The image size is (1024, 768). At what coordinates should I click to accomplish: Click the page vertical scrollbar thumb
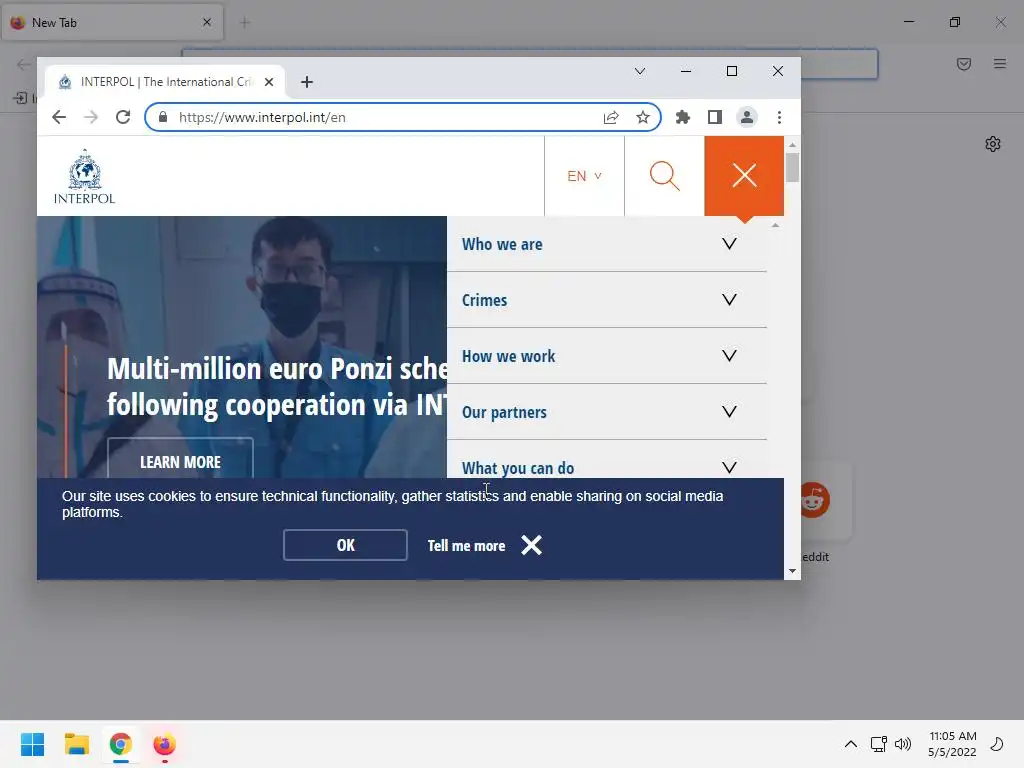click(792, 167)
